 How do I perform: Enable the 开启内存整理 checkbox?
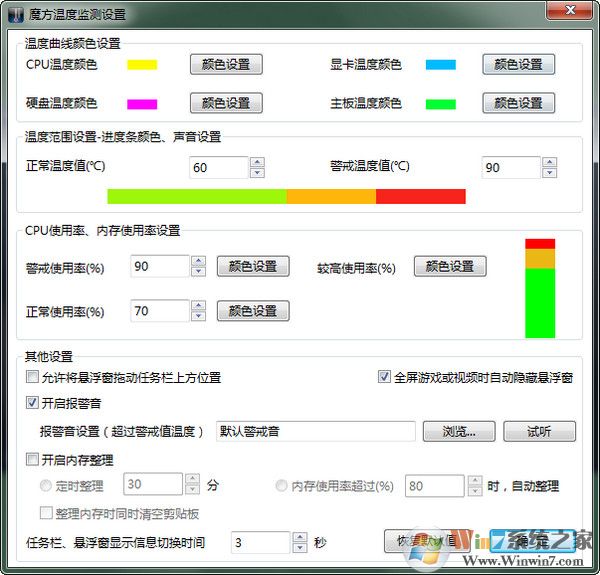[x=33, y=459]
